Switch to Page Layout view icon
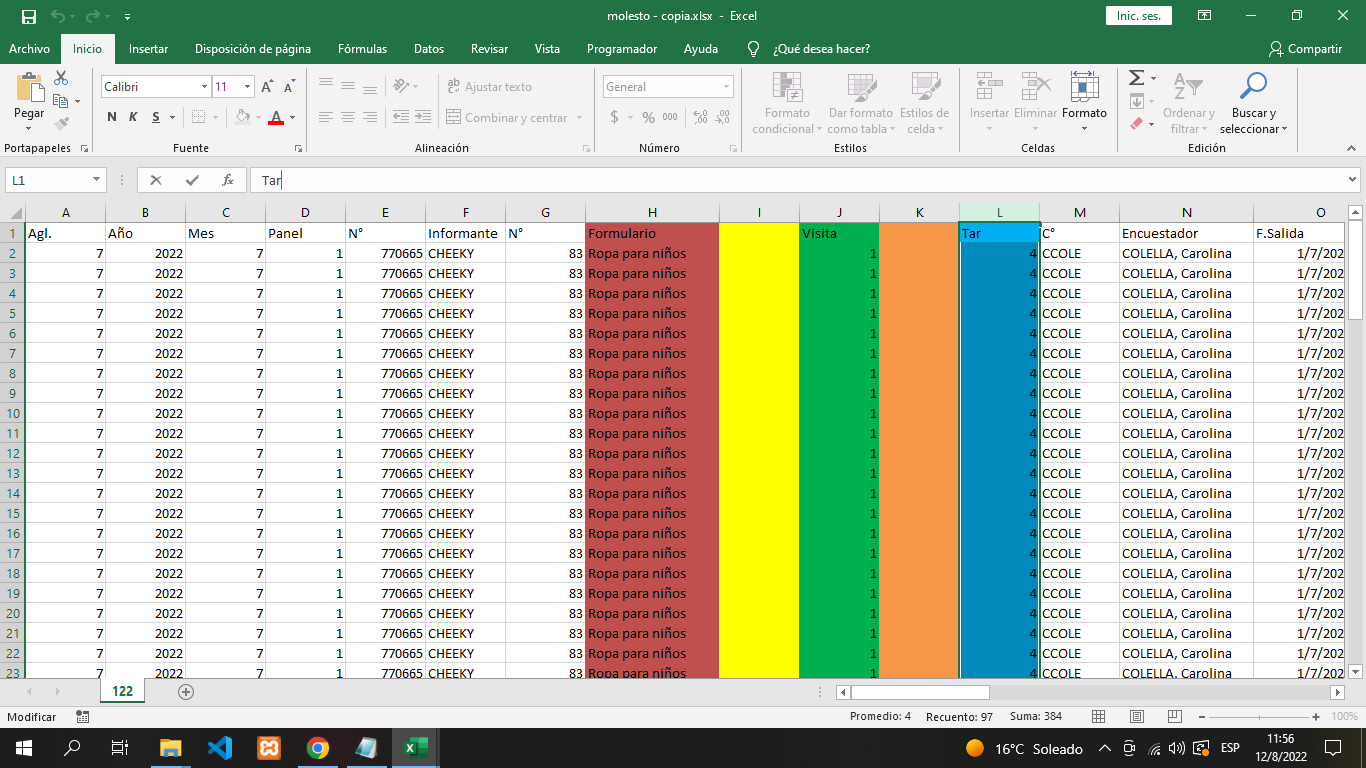The image size is (1366, 768). pos(1138,717)
